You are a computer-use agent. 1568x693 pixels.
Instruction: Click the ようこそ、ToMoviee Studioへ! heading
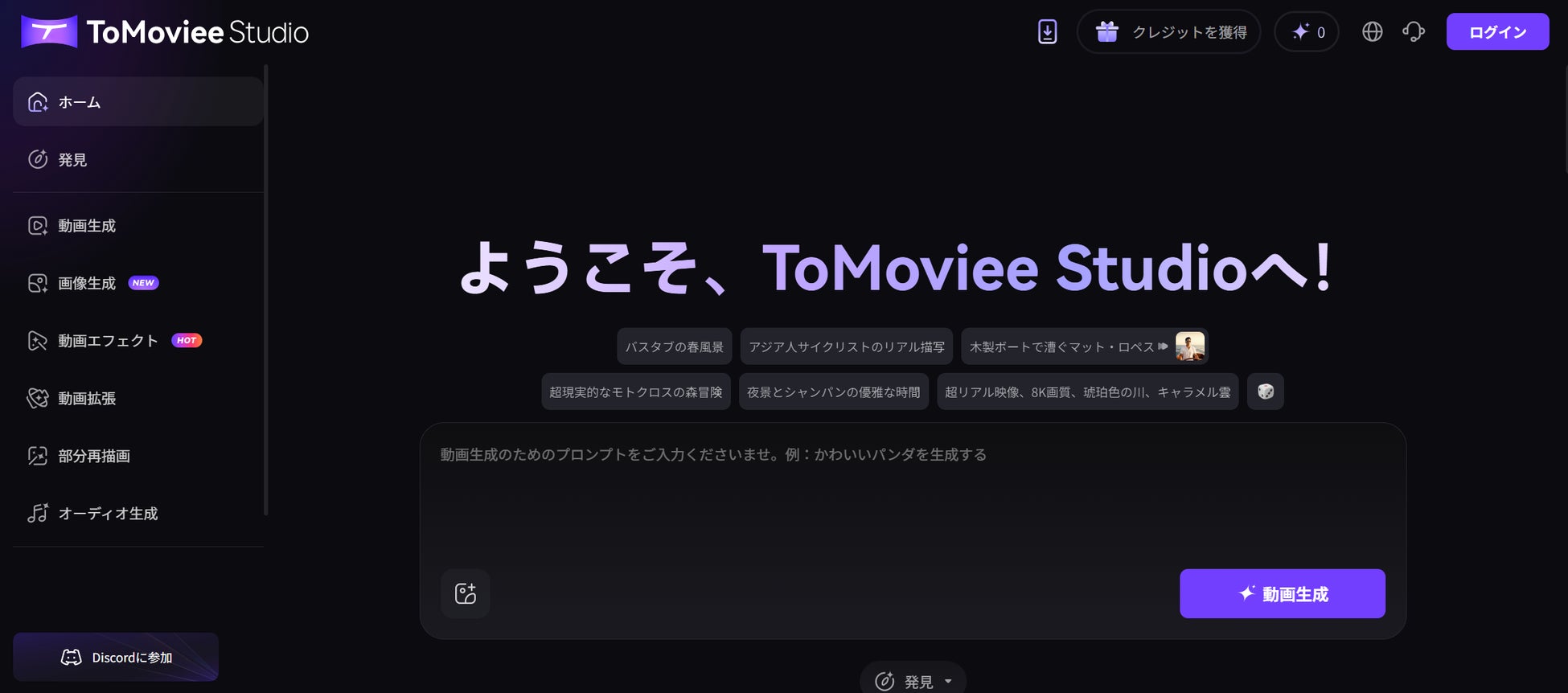point(895,268)
